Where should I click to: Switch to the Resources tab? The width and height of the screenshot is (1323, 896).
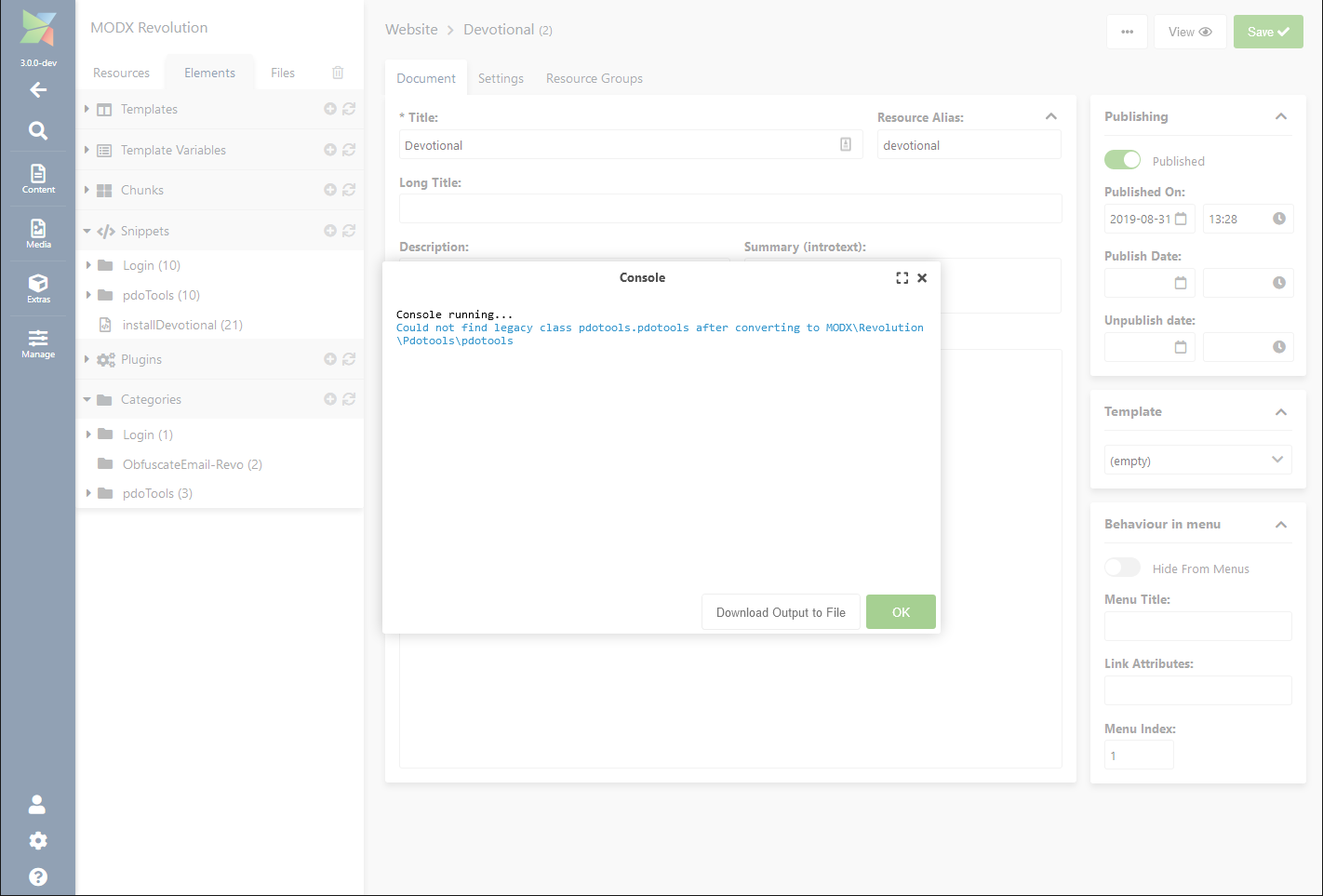click(x=121, y=73)
